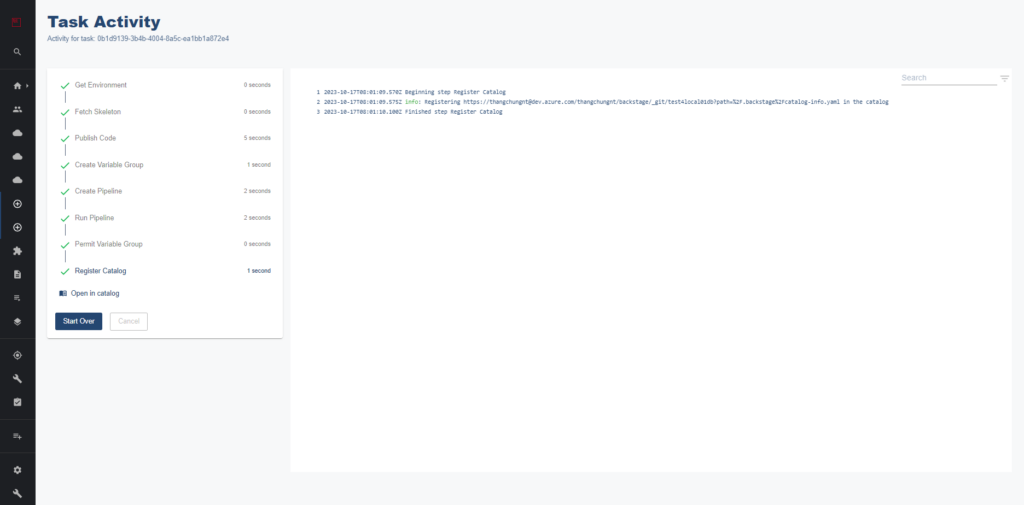Expand the chevron next to the home icon
Screen dimensions: 1024x505
pos(27,86)
